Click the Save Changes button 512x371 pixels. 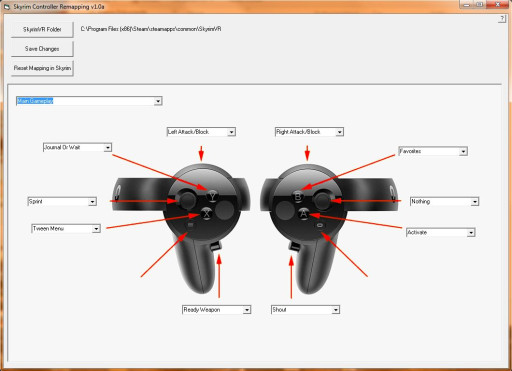point(42,49)
